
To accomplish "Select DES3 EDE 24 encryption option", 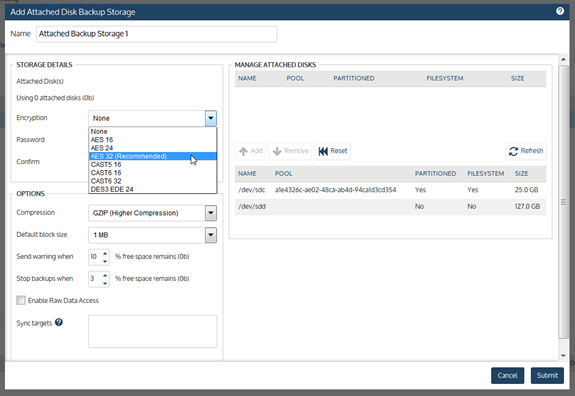I will pos(153,189).
